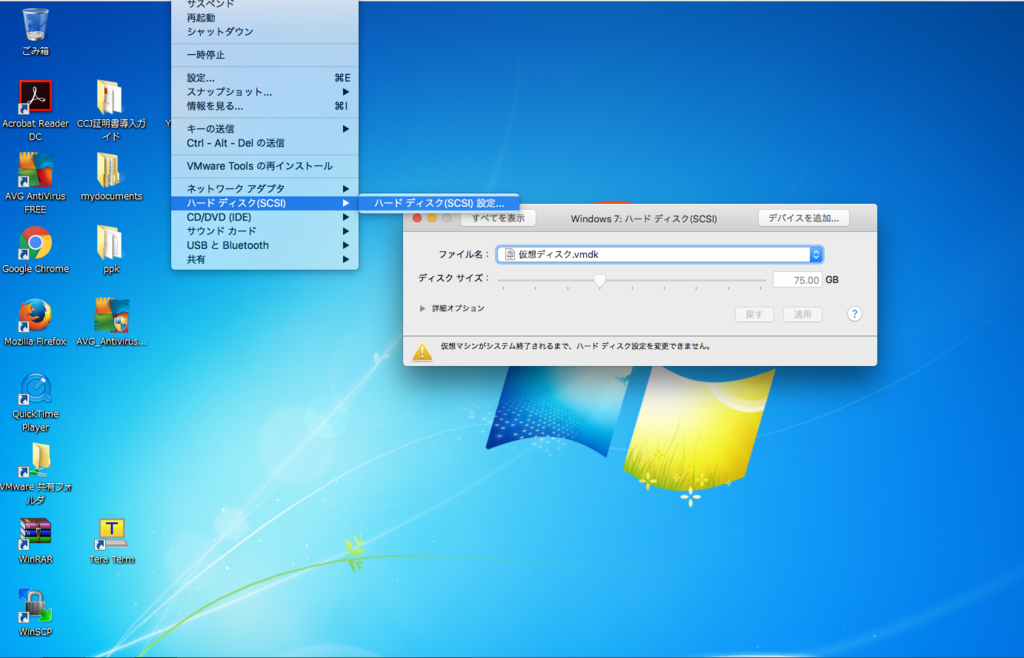Select ハード ディスク(SCSI) 設定... submenu entry
Viewport: 1024px width, 658px height.
439,203
